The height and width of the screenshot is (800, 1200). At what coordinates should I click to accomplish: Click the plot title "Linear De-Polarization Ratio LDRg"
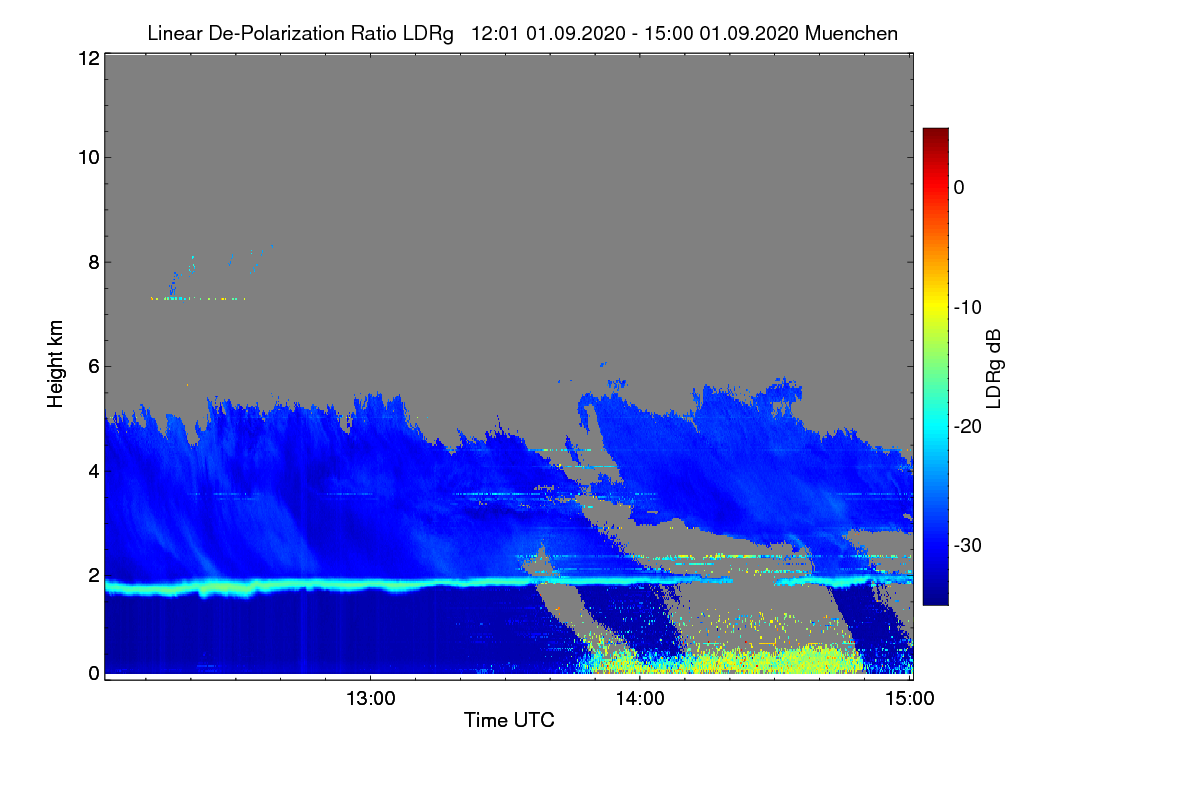click(300, 33)
